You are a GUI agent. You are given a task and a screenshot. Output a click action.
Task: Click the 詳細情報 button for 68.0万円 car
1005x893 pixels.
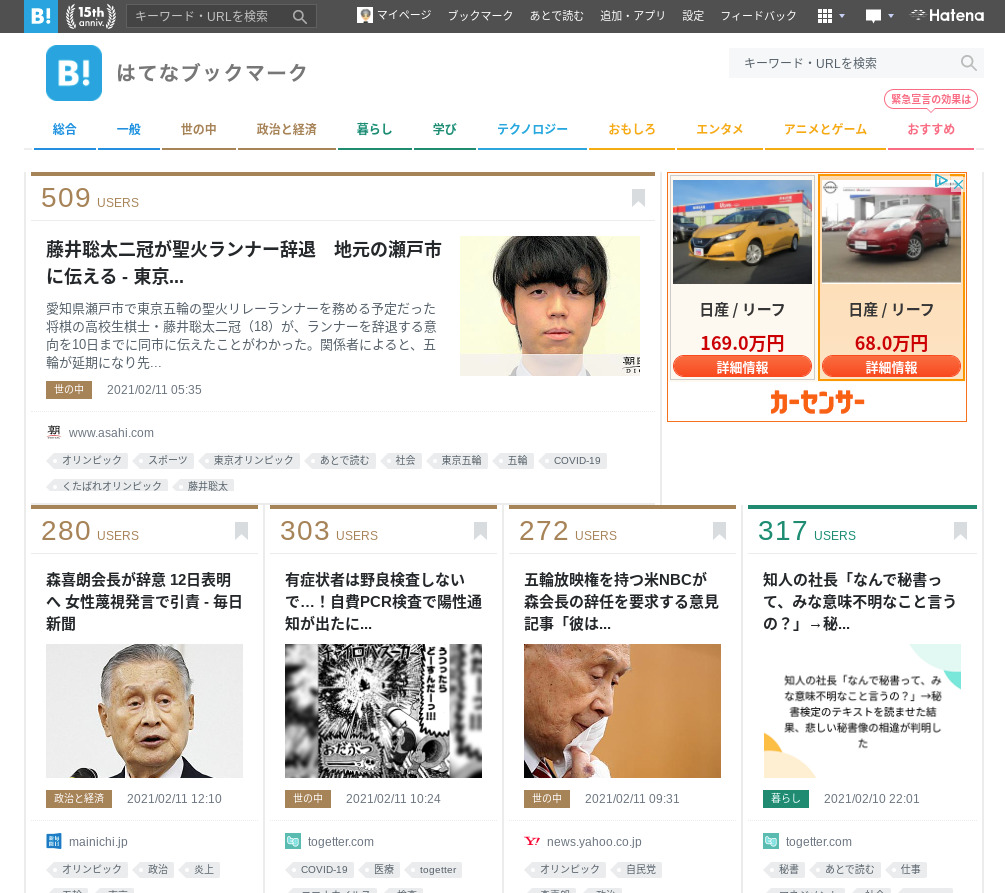[x=892, y=367]
